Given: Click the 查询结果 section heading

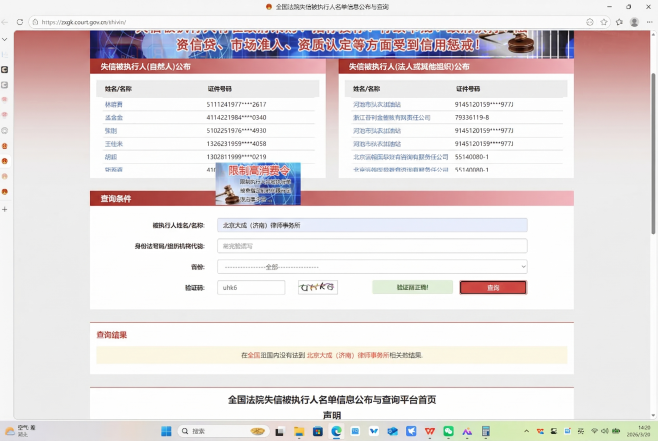Looking at the screenshot, I should click(112, 335).
